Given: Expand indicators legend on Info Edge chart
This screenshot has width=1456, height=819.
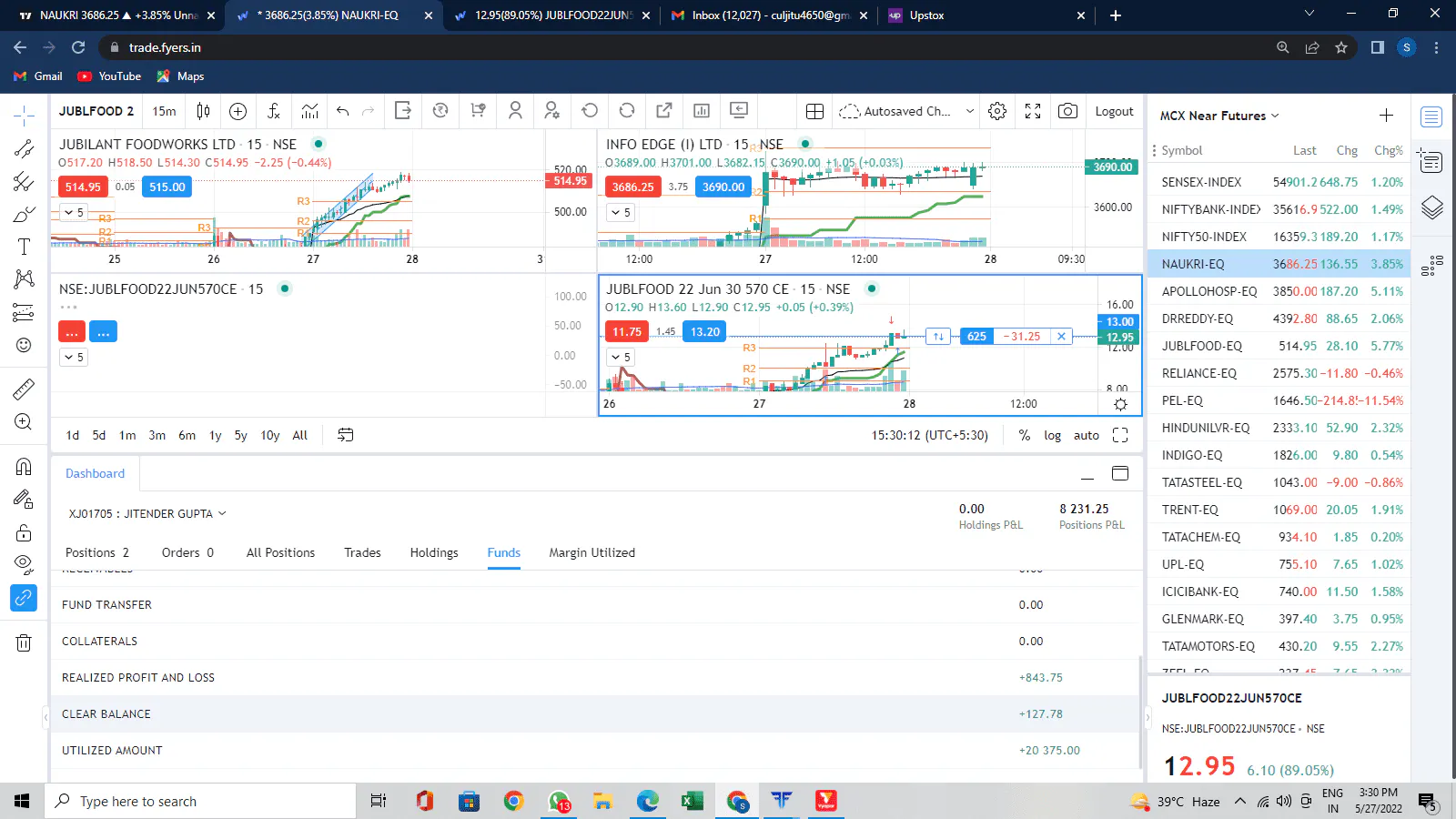Looking at the screenshot, I should coord(621,212).
